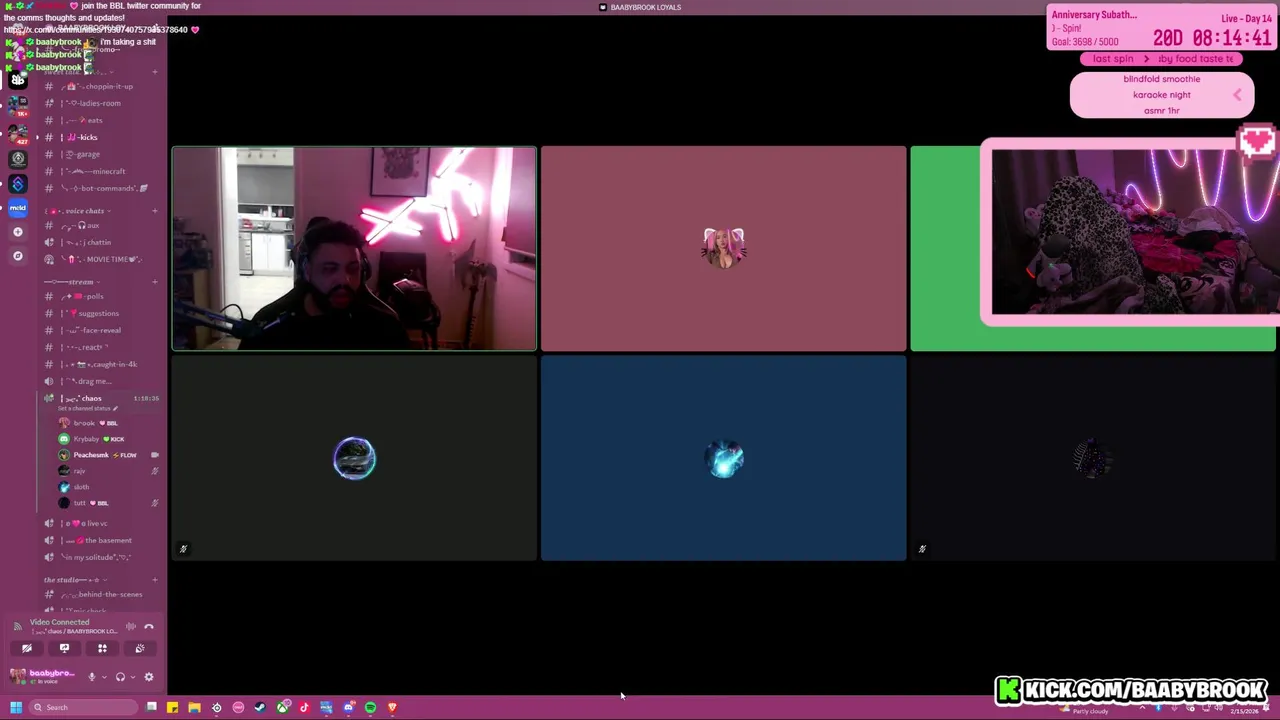Focus Peachesmk webcam video tile
This screenshot has width=1280, height=720.
pos(354,249)
